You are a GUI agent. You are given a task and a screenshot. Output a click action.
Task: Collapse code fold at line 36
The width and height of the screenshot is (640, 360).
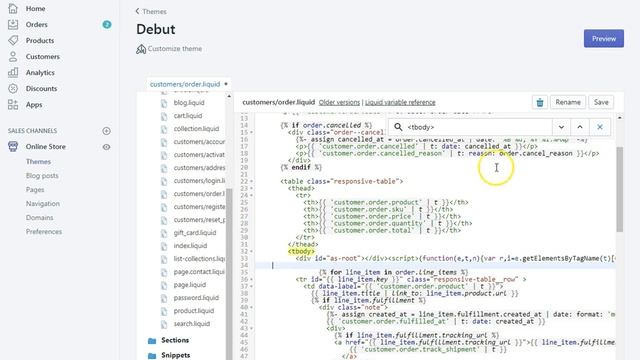(251, 279)
